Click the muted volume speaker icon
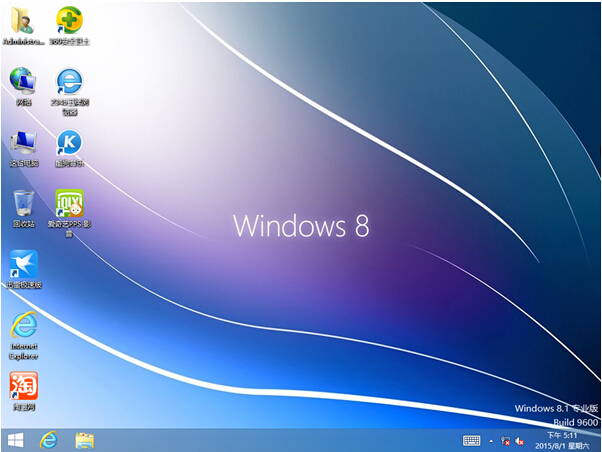 pos(520,440)
